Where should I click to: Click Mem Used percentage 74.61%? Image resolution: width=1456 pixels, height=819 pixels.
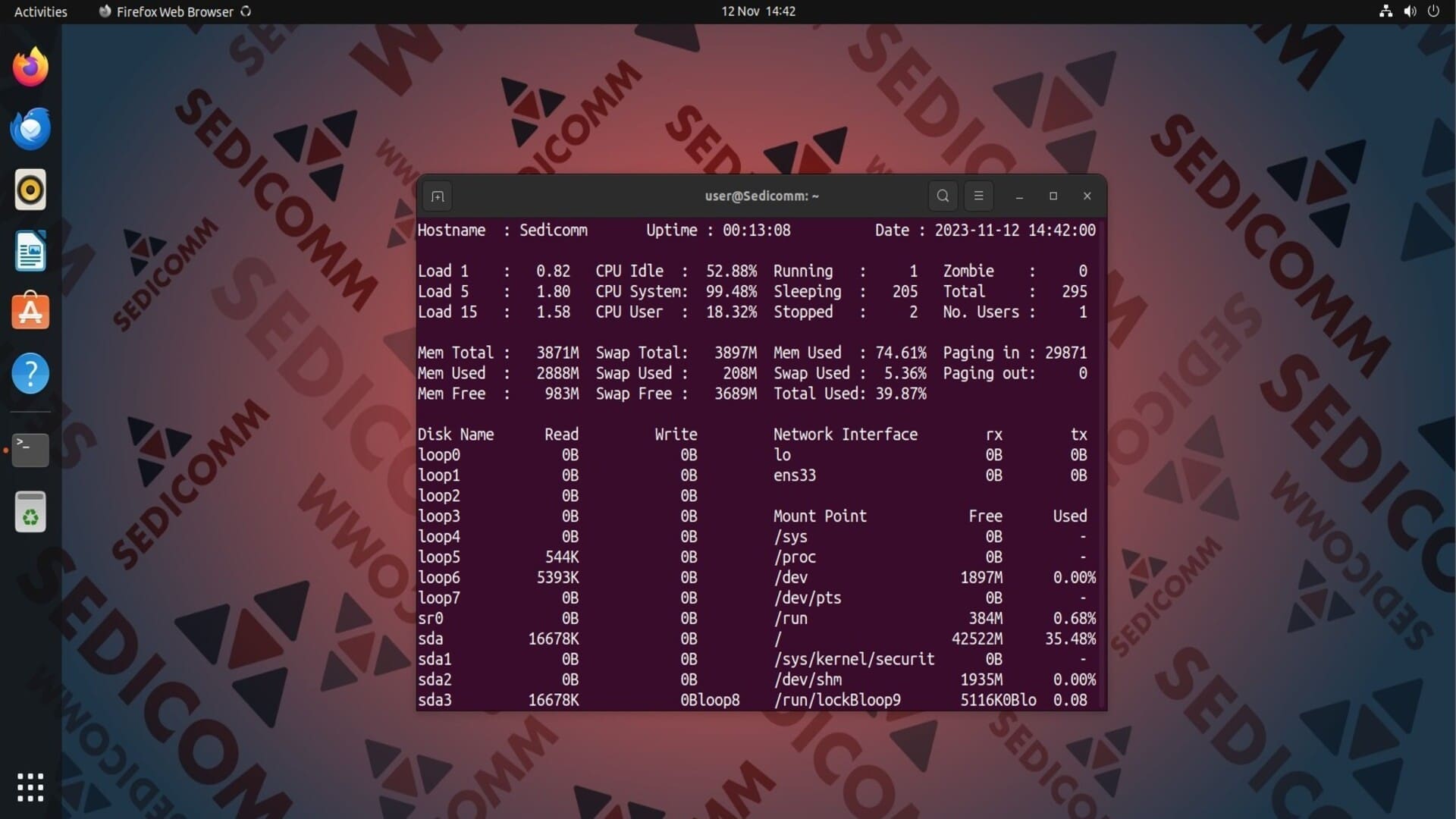(x=901, y=353)
